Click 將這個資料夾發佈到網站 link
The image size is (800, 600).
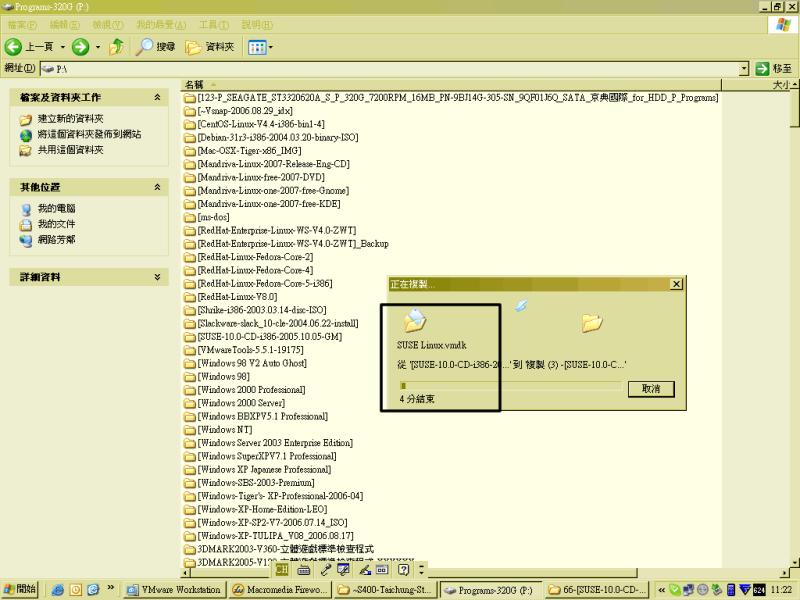point(89,134)
